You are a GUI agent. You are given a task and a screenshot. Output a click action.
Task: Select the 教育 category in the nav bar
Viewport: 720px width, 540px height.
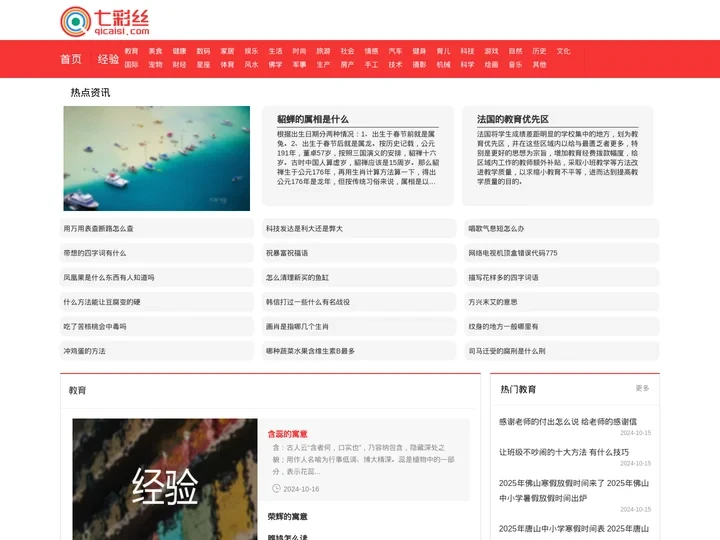(x=131, y=51)
